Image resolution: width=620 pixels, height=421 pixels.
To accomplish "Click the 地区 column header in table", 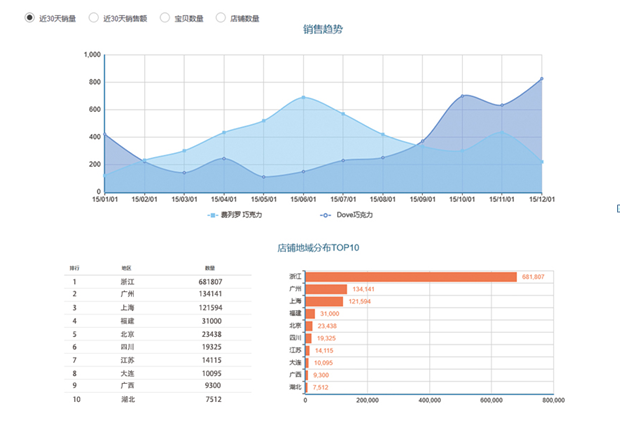I will click(127, 268).
